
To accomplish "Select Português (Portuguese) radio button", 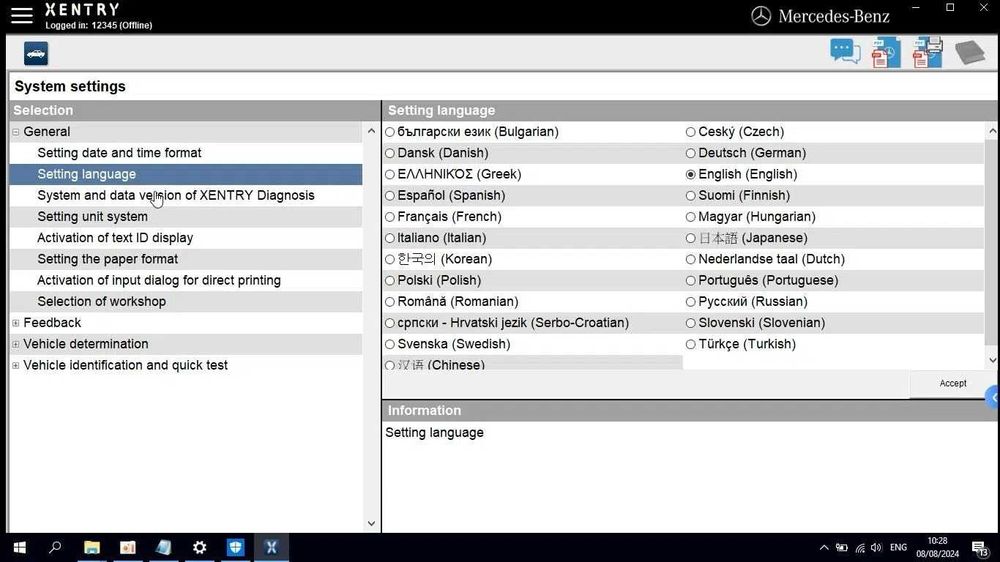I will (691, 281).
